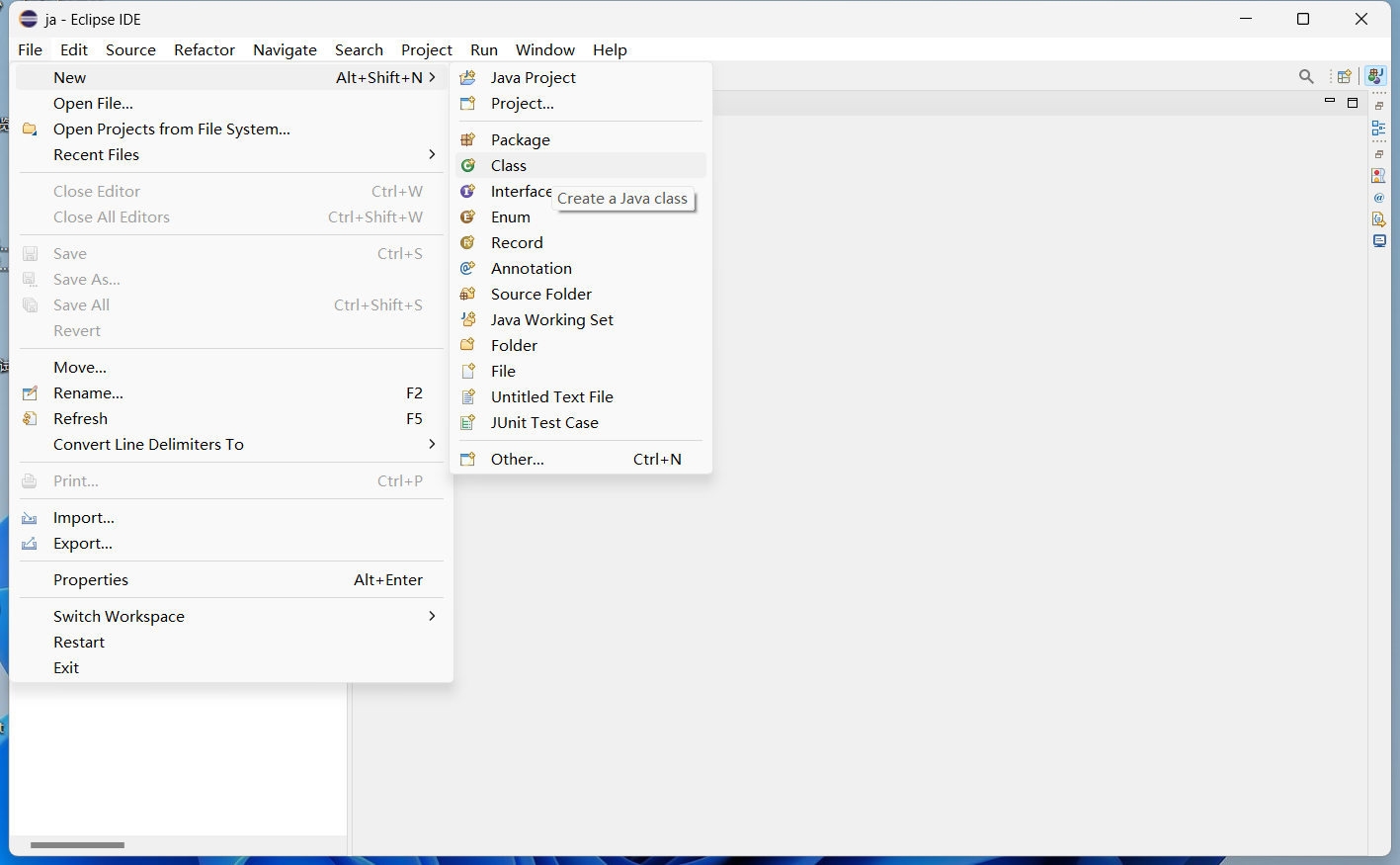The image size is (1400, 865).
Task: Show the Javadoc @ view icon
Action: click(1379, 198)
